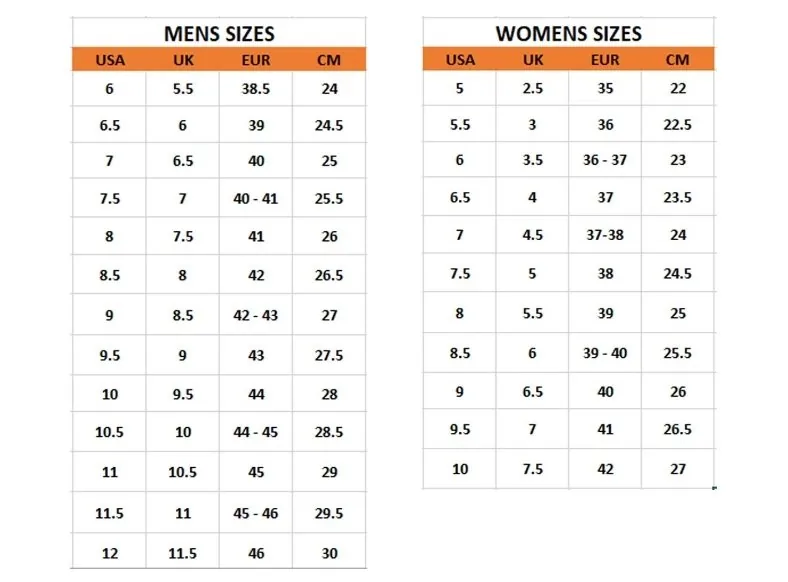The height and width of the screenshot is (582, 788).
Task: Click the WOMENS SIZES table title
Action: coord(568,34)
